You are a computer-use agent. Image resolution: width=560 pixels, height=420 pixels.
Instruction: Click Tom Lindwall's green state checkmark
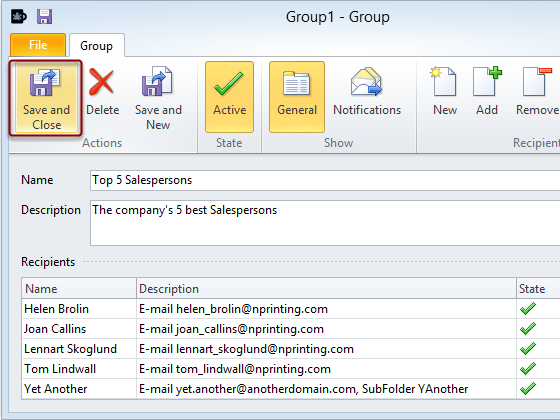(528, 369)
